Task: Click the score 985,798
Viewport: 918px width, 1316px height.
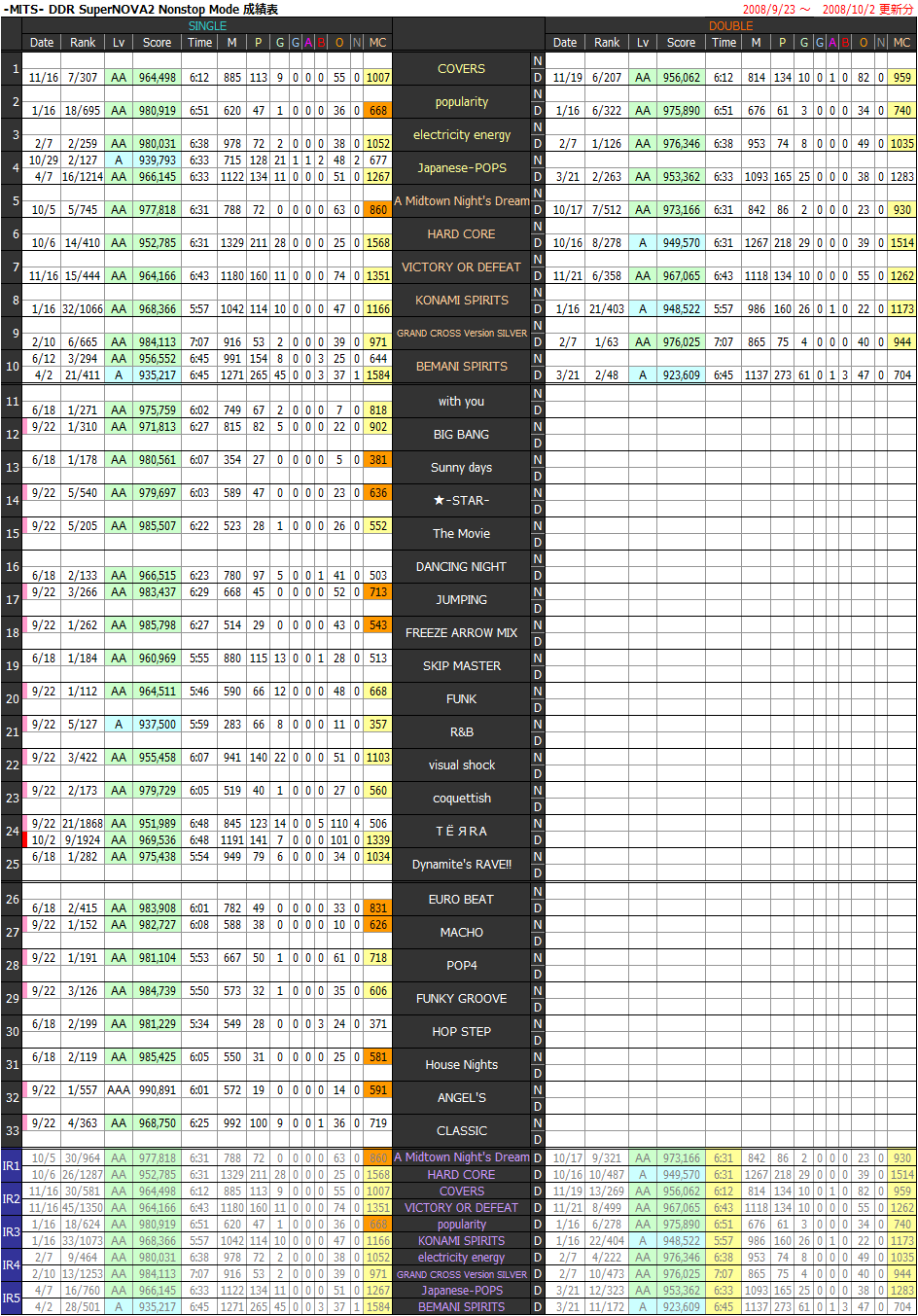Action: coord(157,625)
